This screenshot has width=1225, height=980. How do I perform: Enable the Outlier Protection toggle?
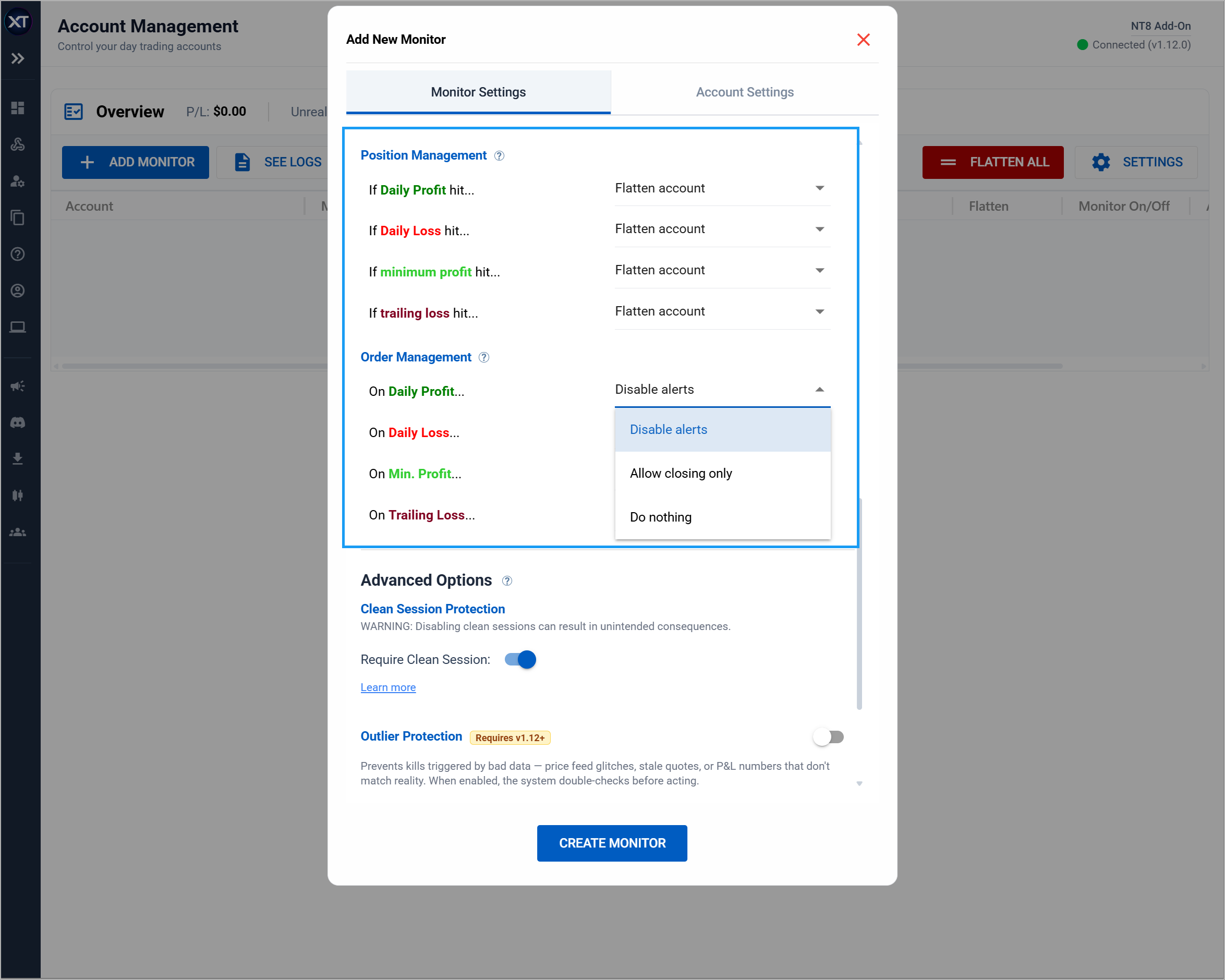click(x=829, y=736)
